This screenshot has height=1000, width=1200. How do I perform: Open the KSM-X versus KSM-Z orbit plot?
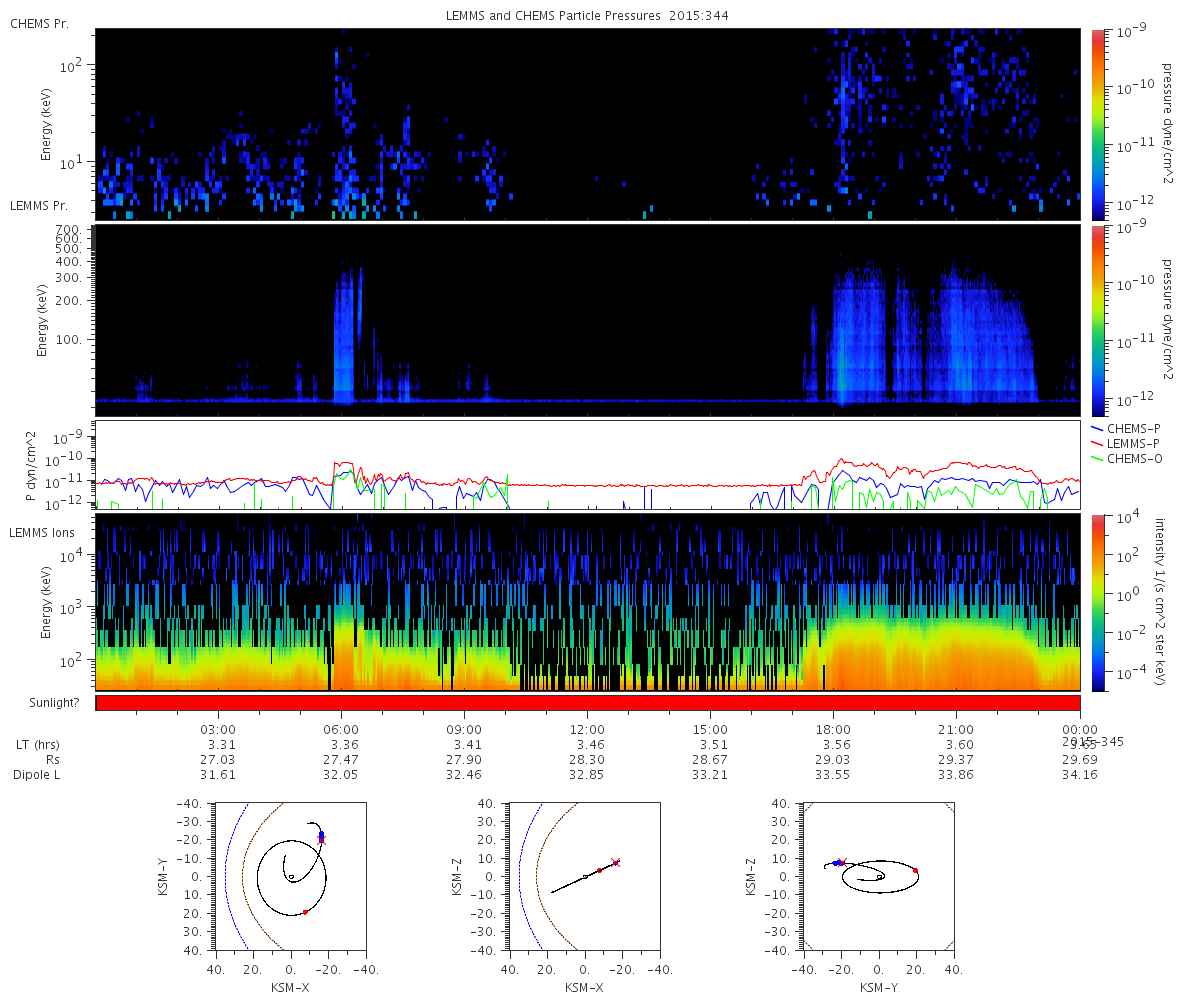(x=584, y=876)
